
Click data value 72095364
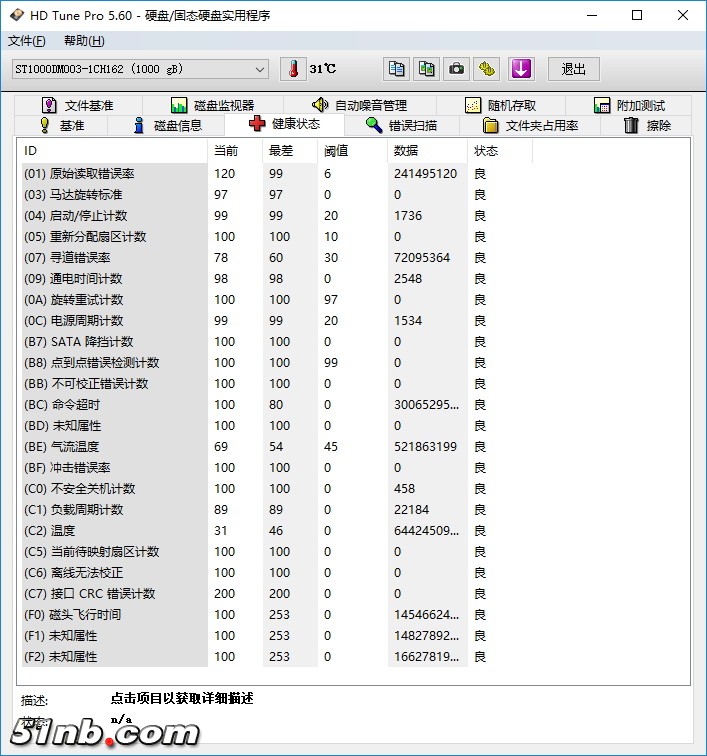pos(422,257)
